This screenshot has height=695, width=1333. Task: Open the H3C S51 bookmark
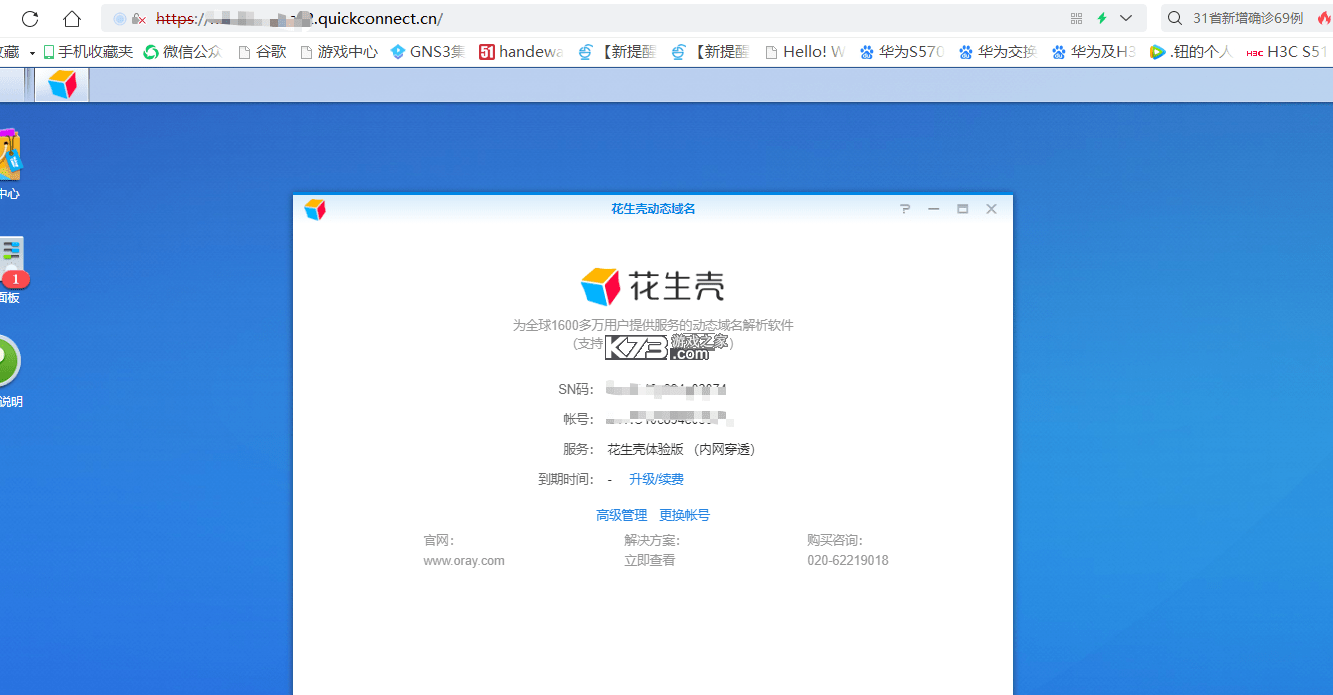[x=1287, y=52]
